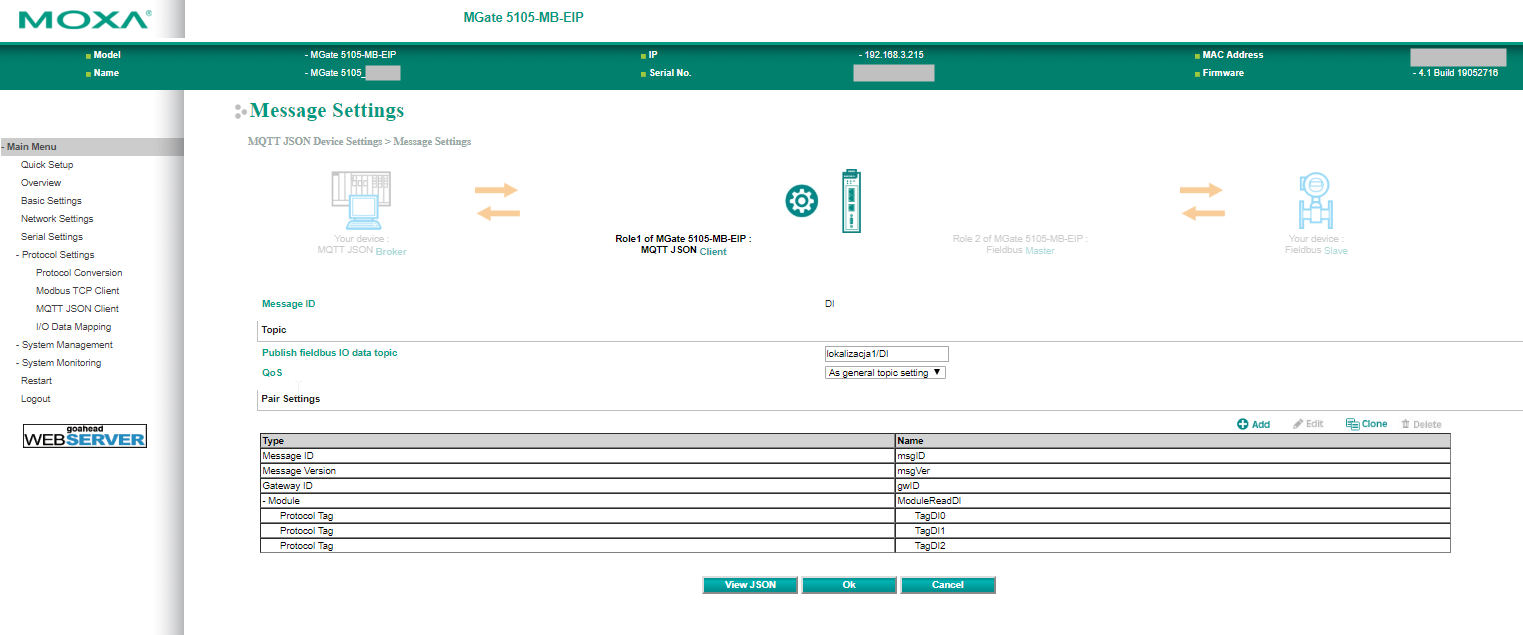The height and width of the screenshot is (635, 1523).
Task: Click the View JSON button
Action: click(x=751, y=585)
